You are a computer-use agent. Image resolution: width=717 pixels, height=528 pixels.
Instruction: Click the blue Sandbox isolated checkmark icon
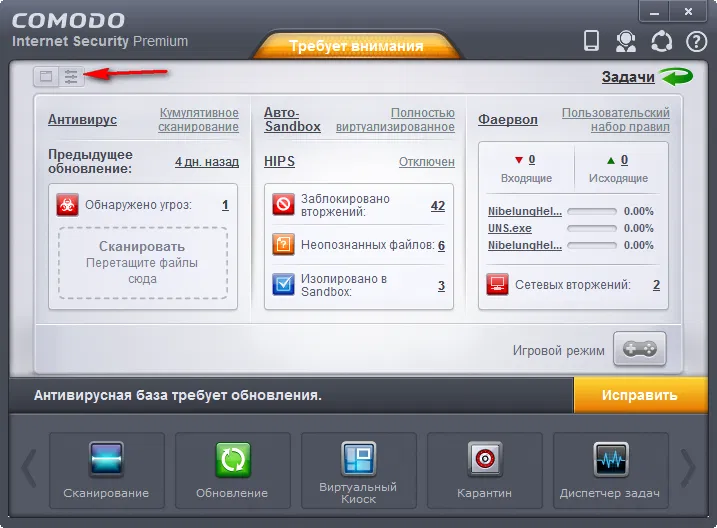pos(284,284)
